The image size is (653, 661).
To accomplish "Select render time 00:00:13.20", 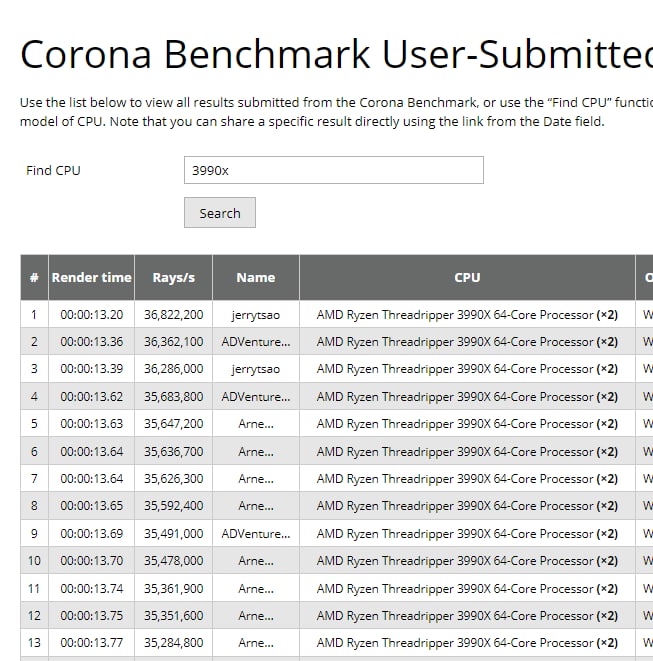I will point(91,315).
